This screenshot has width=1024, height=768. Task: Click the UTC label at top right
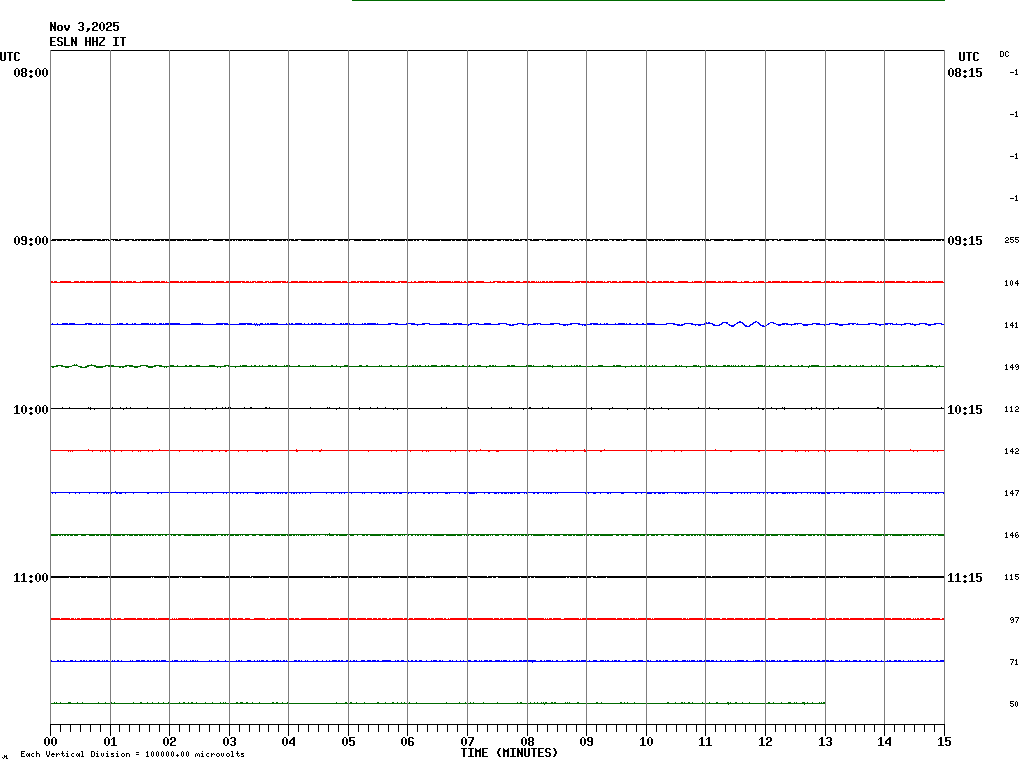[968, 57]
